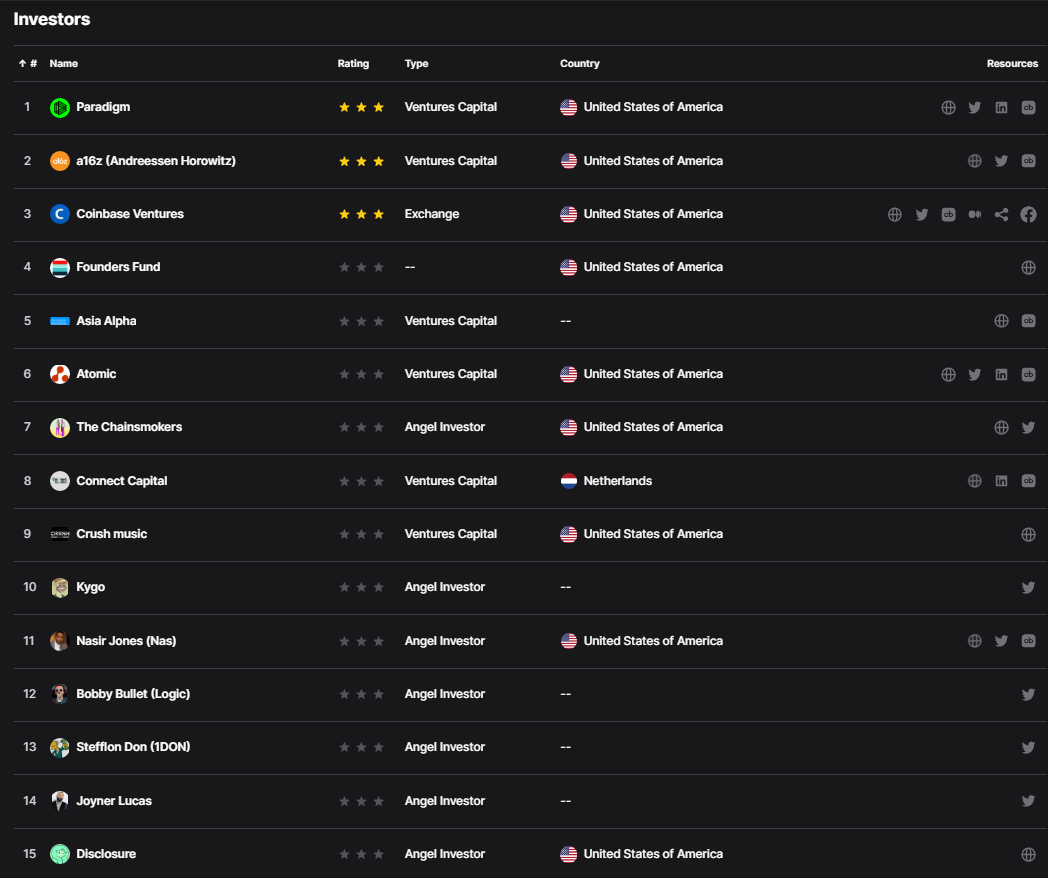The width and height of the screenshot is (1048, 878).
Task: Click Coinbase Ventures' Medium icon
Action: coord(975,214)
